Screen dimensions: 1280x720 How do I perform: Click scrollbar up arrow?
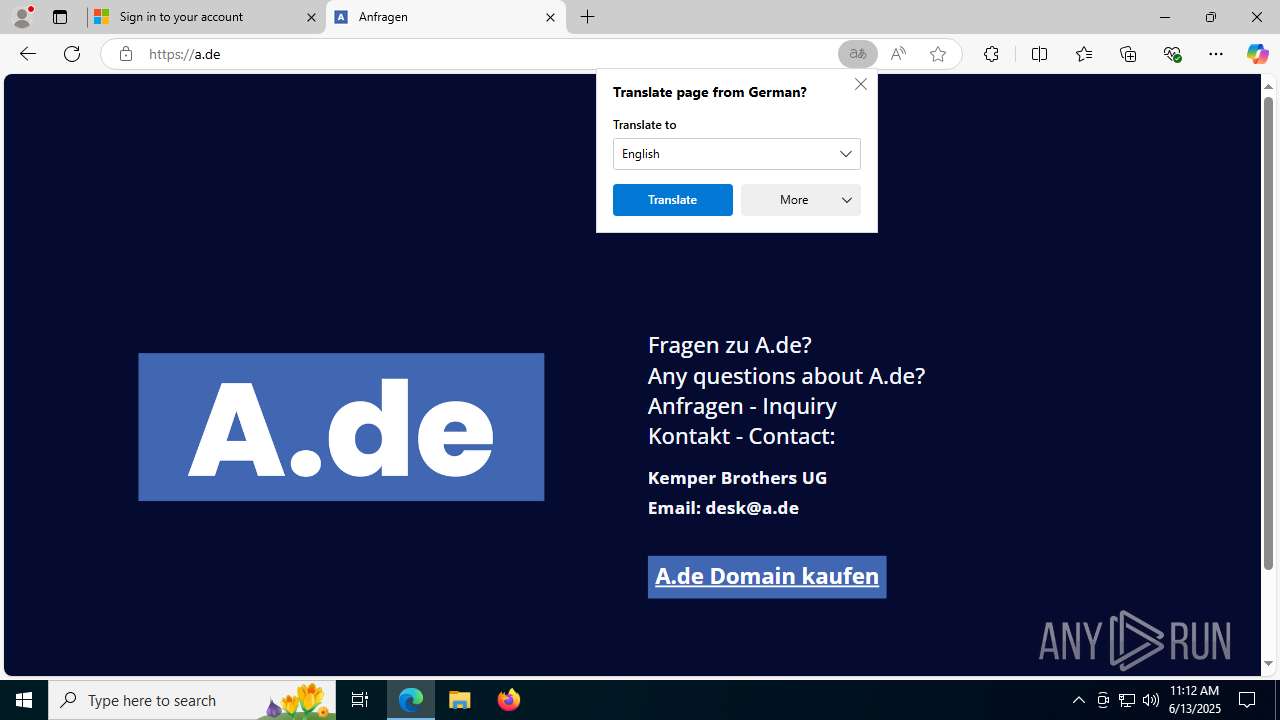click(x=1268, y=86)
